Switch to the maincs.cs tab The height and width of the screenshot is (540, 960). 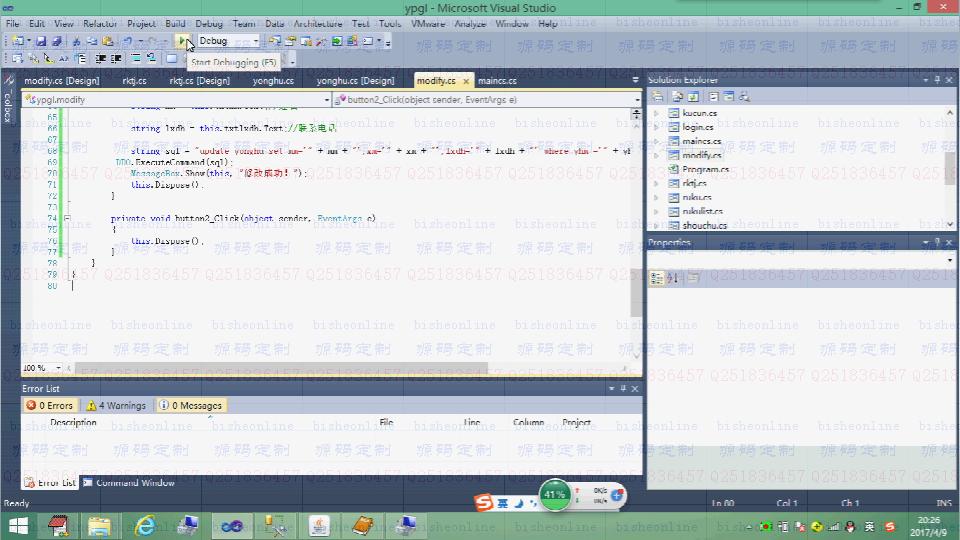(x=497, y=80)
